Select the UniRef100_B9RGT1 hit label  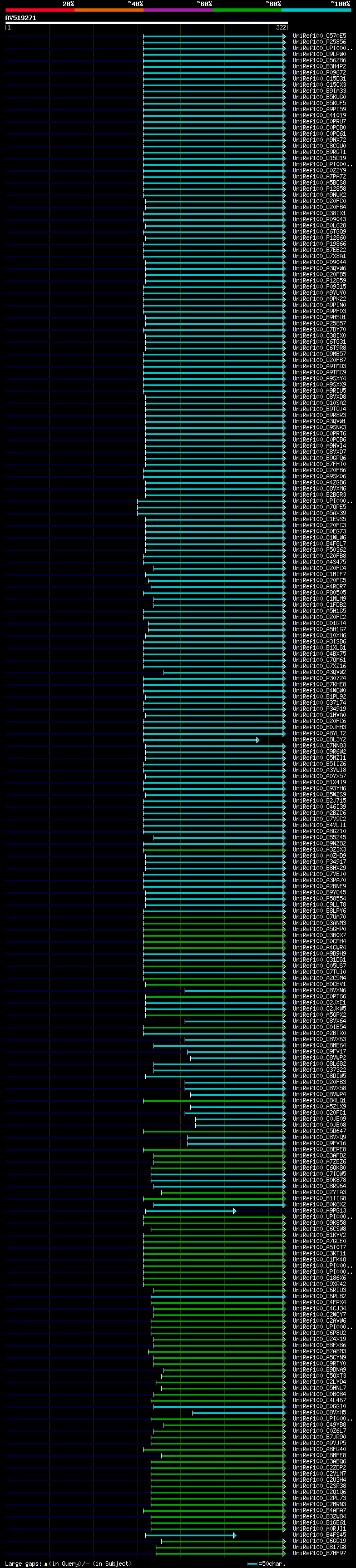pyautogui.click(x=319, y=152)
